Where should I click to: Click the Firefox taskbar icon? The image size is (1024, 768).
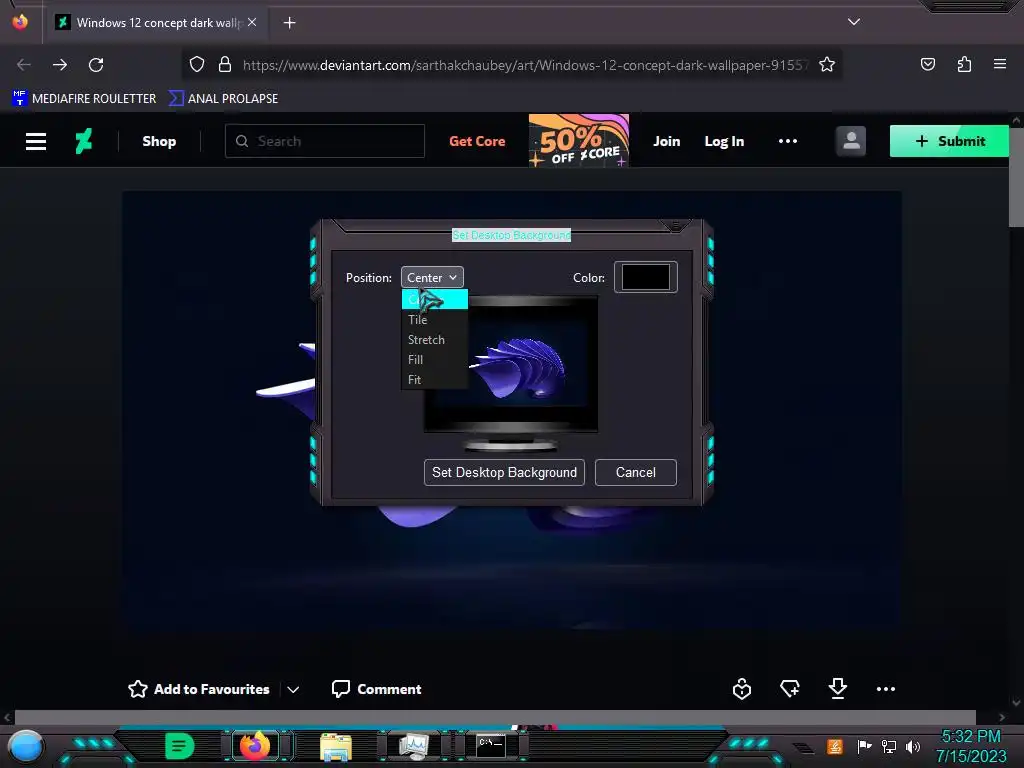pos(255,745)
